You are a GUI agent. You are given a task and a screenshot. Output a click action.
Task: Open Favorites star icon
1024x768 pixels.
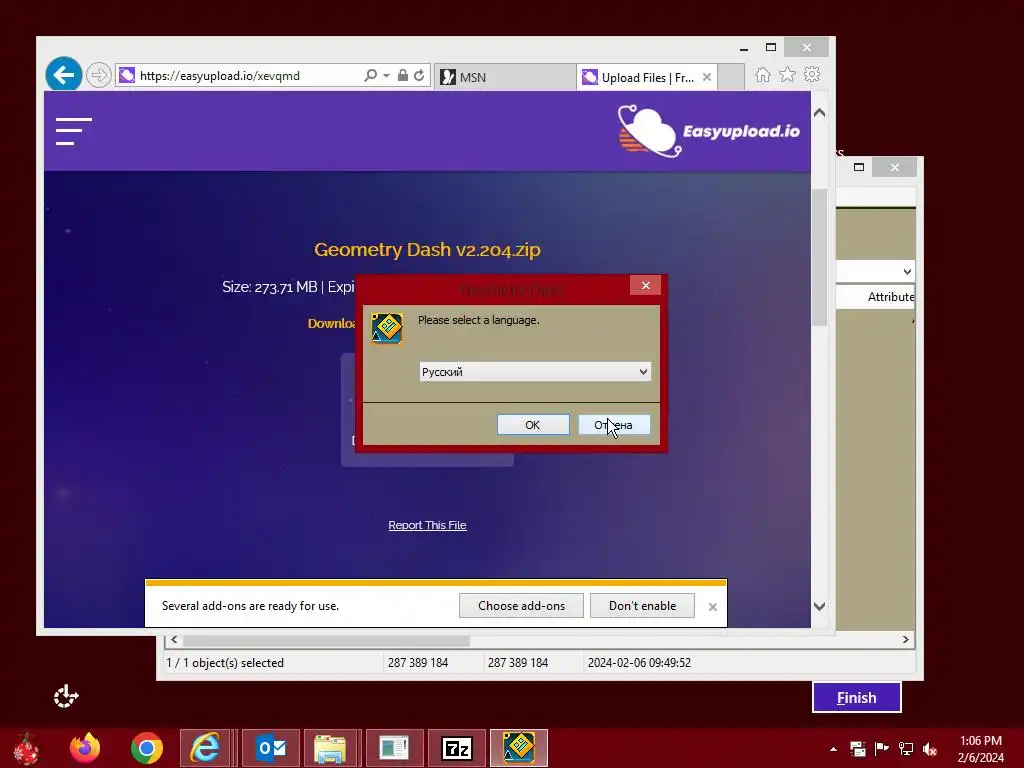coord(788,74)
